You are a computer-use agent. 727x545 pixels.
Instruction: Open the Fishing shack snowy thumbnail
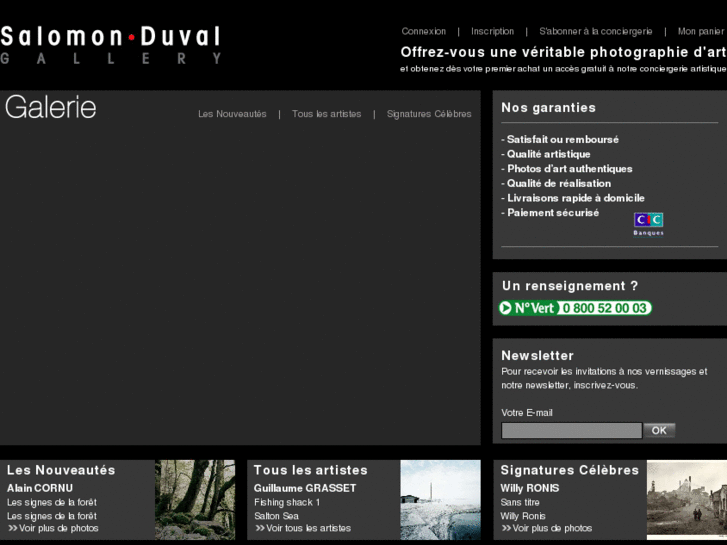point(440,500)
